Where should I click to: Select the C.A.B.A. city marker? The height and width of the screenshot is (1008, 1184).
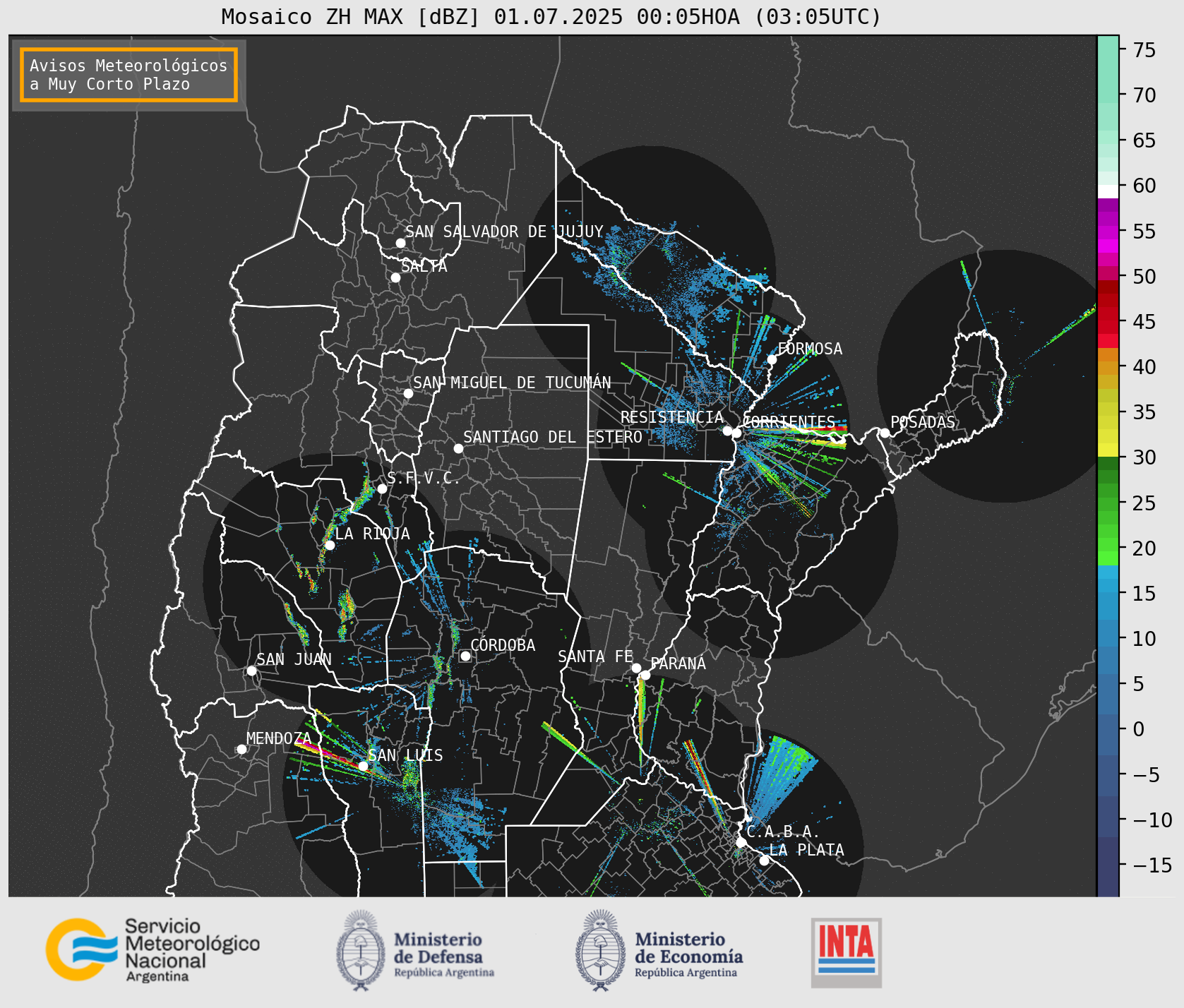[x=741, y=842]
